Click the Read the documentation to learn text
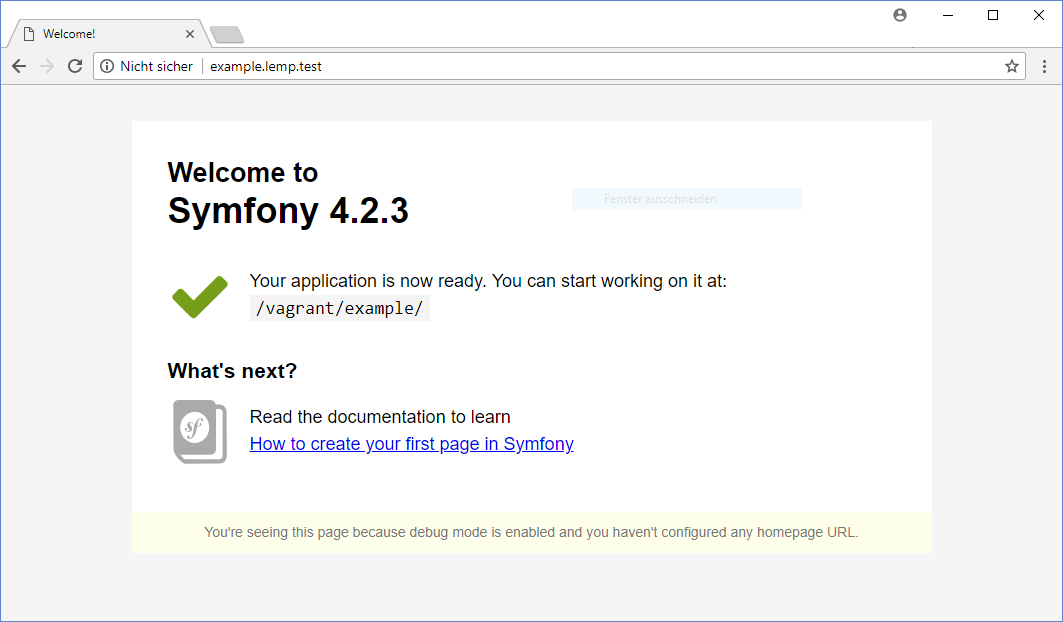The height and width of the screenshot is (622, 1063). [380, 416]
